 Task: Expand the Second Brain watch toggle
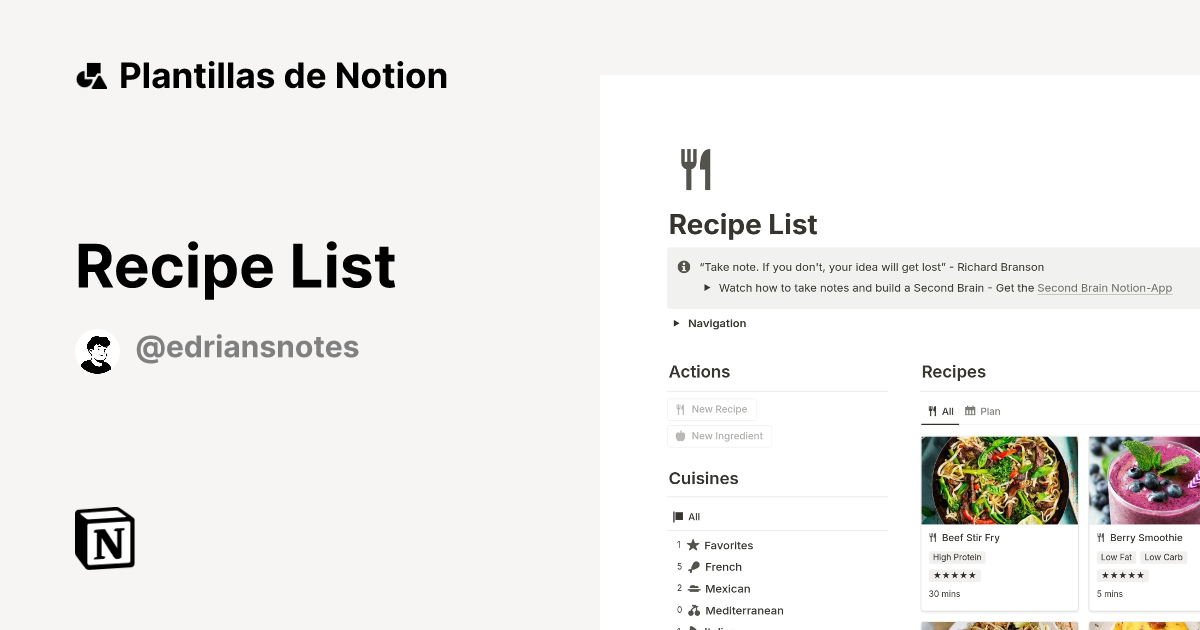[708, 288]
